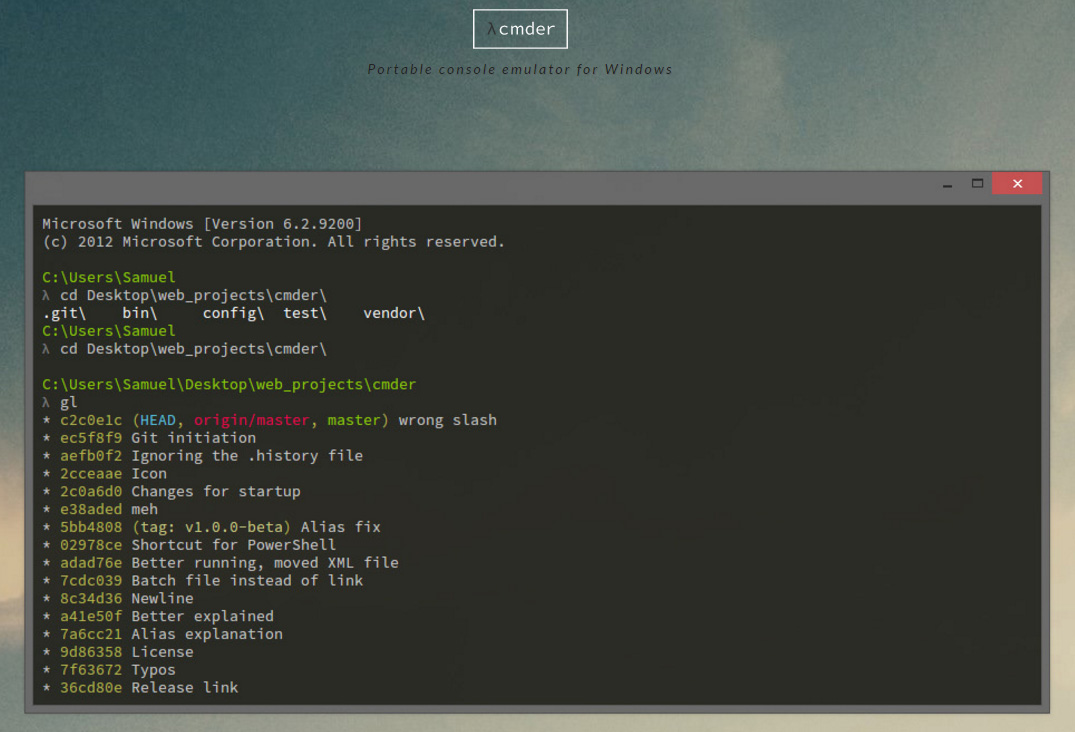Minimize the console window
This screenshot has width=1075, height=732.
[947, 184]
